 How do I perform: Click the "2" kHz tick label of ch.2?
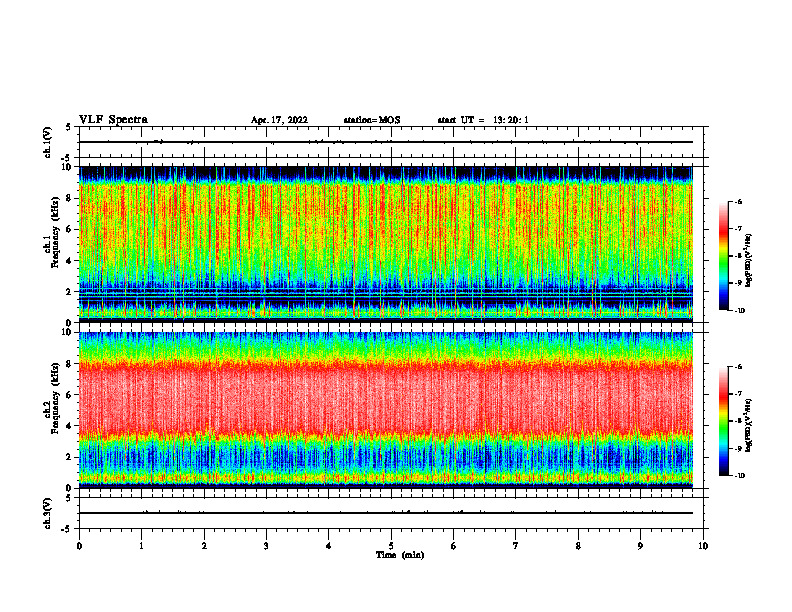coord(70,457)
